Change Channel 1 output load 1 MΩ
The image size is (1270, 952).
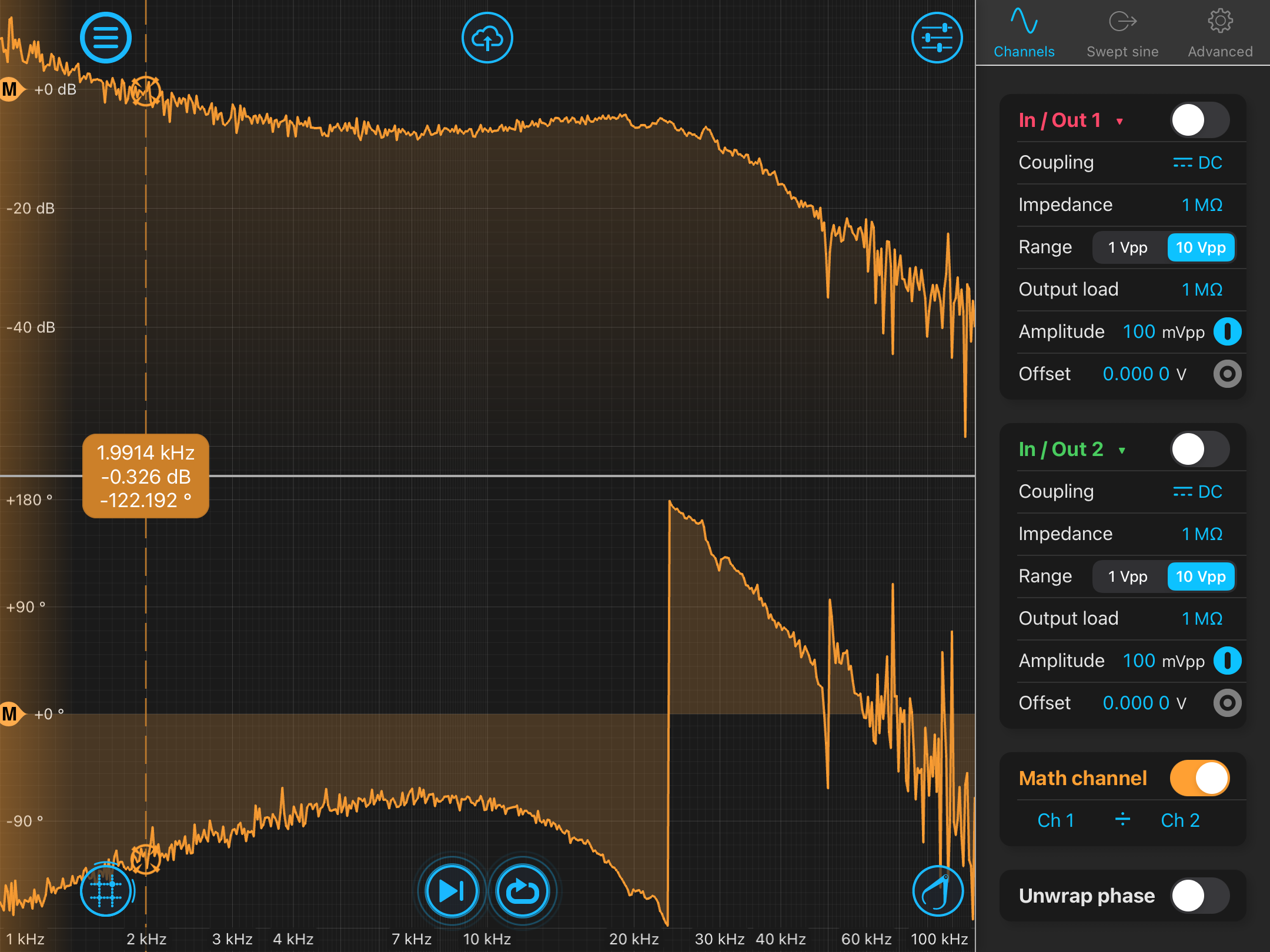point(1202,290)
